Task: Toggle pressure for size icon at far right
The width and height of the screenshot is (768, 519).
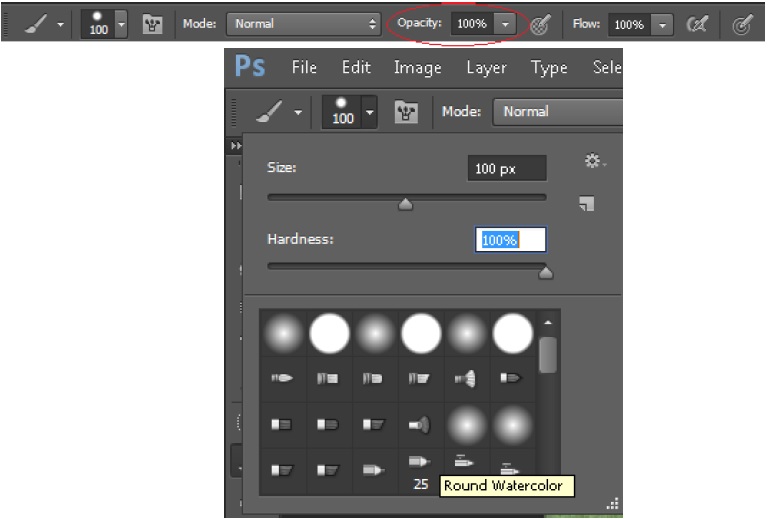Action: tap(742, 23)
